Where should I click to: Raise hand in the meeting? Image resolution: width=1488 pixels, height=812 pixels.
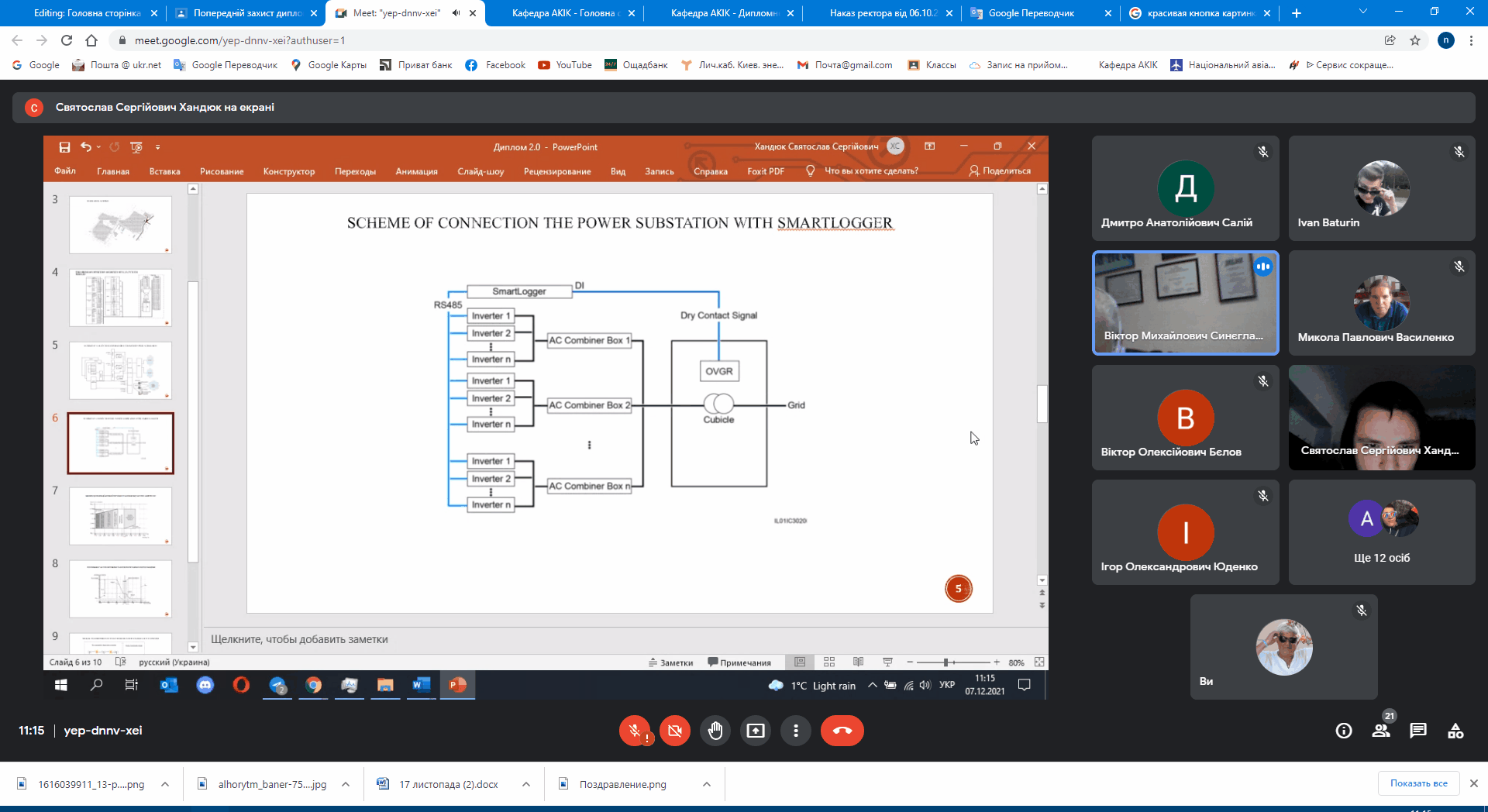pos(715,731)
